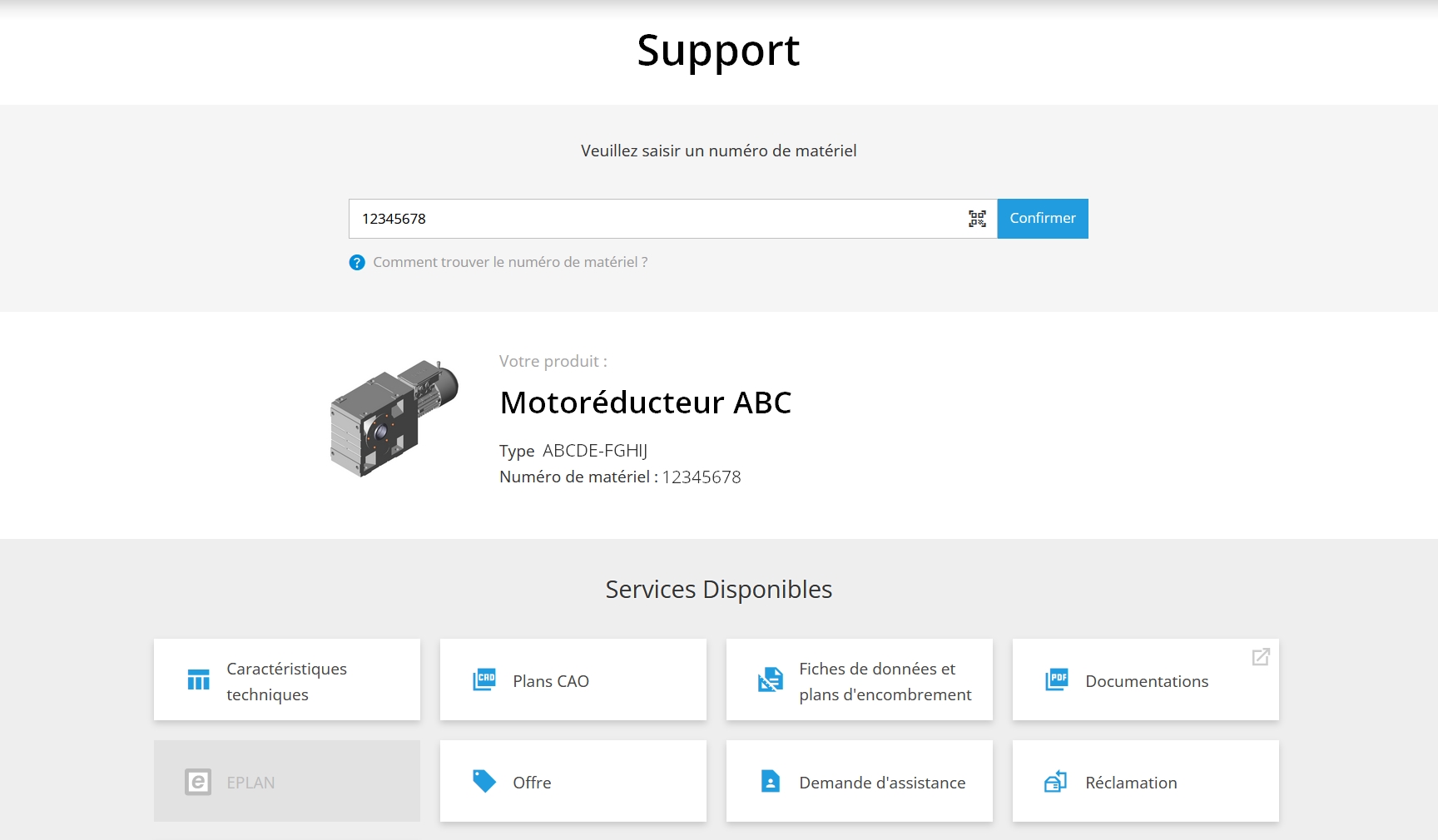Click the Demande d'assistance person icon
This screenshot has width=1438, height=840.
coord(771,782)
